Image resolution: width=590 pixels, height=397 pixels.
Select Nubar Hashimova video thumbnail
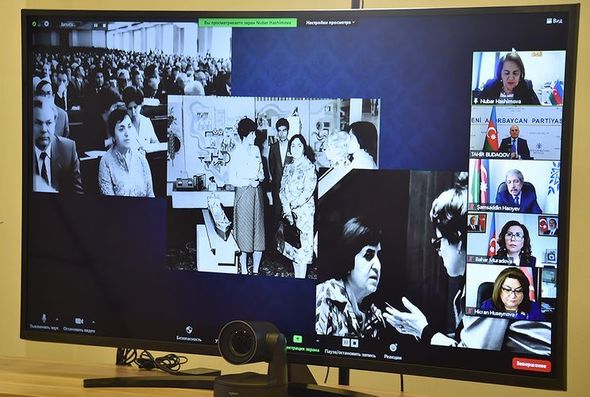(518, 78)
